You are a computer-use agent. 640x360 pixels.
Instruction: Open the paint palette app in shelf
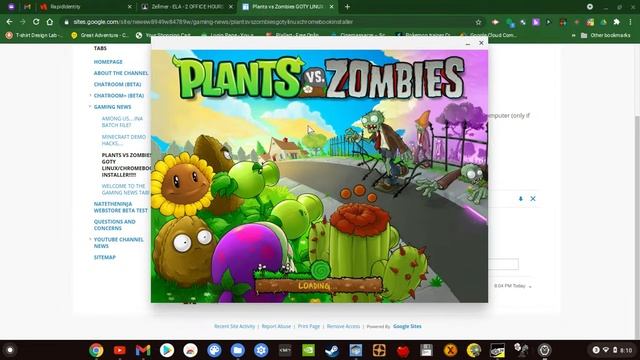click(x=214, y=350)
